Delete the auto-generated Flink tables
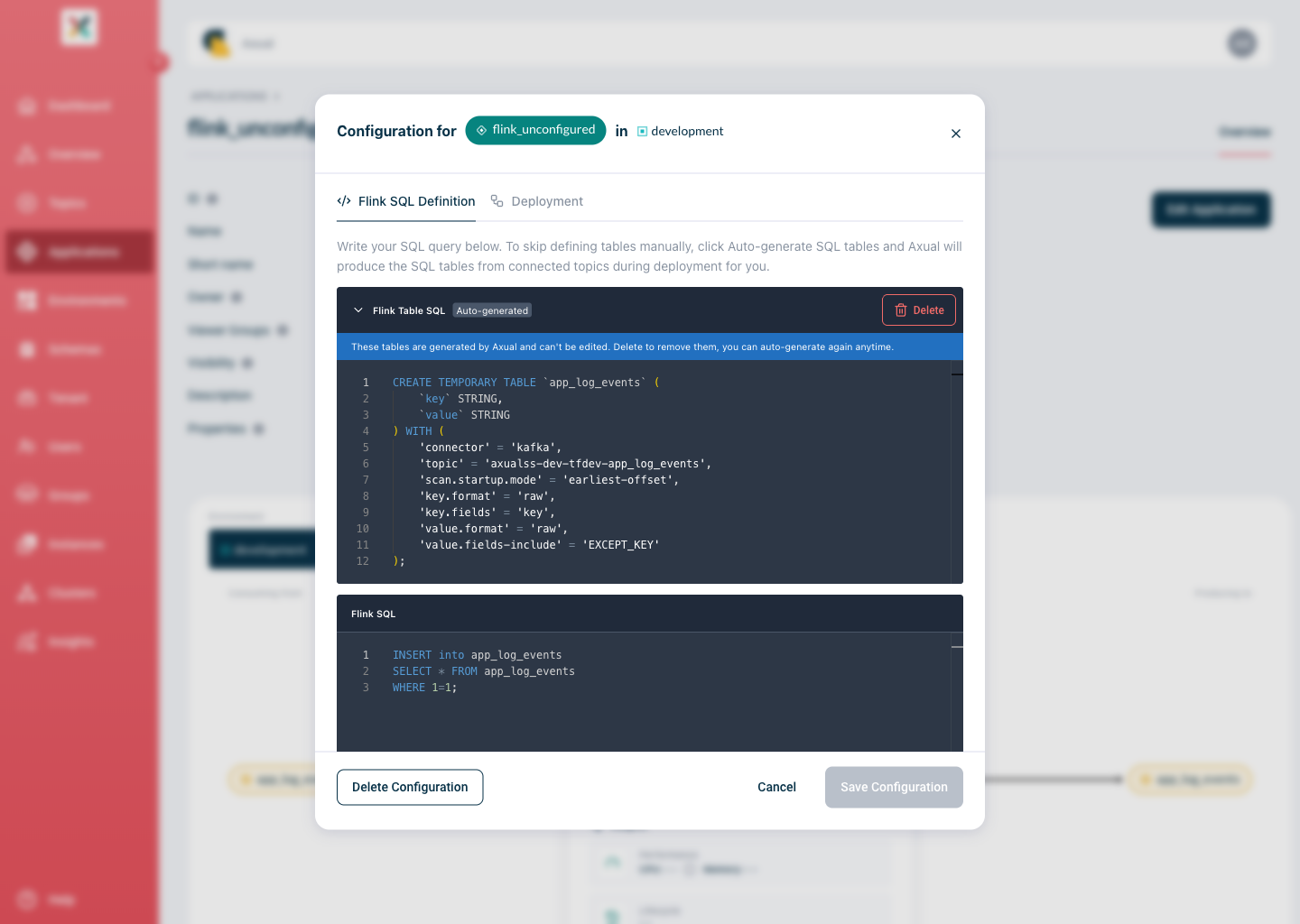Screen dimensions: 1300x924 click(919, 310)
